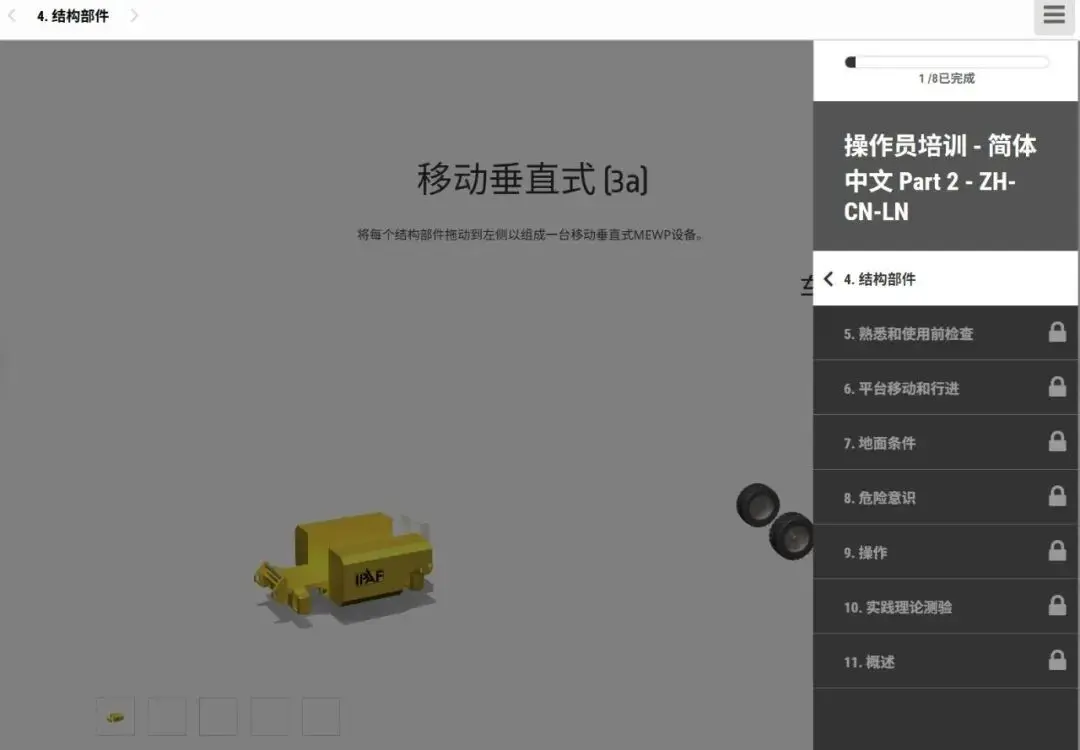Collapse sidebar with back chevron beside 4. 结构部件
Viewport: 1080px width, 750px height.
click(x=829, y=279)
